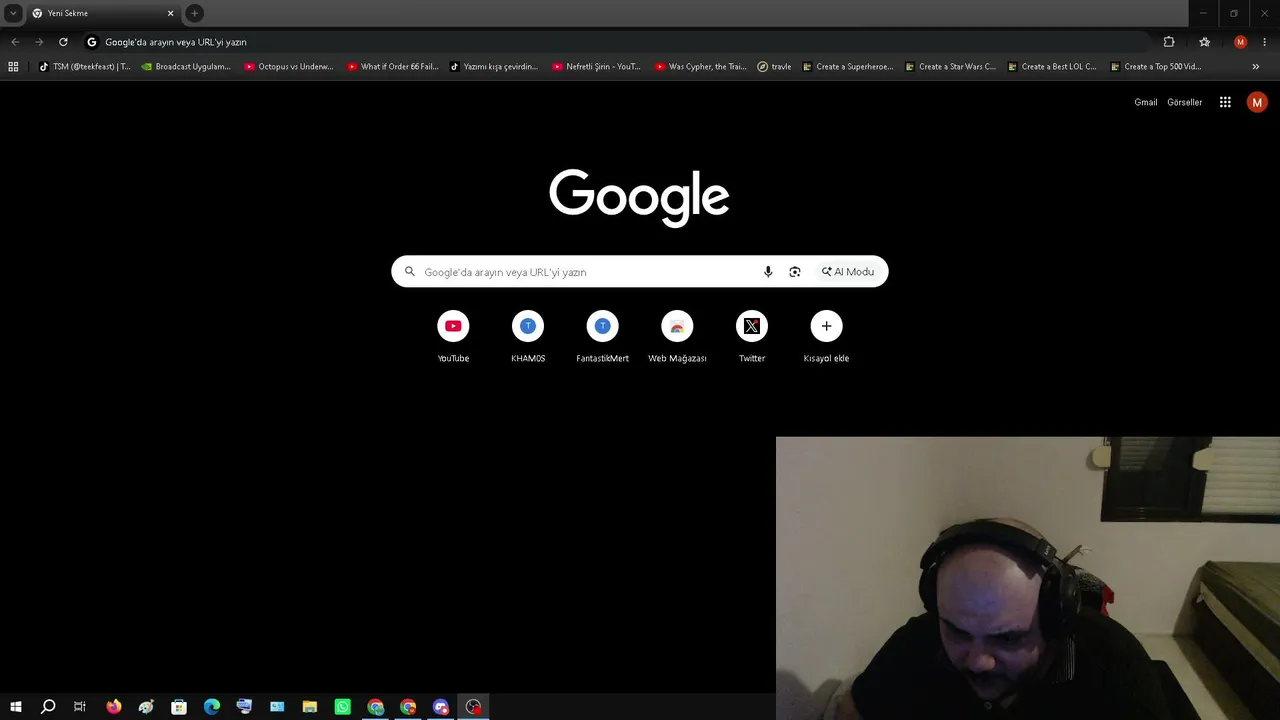Open the Chrome apps shortcut in the bookmarks bar
This screenshot has width=1280, height=720.
point(13,67)
